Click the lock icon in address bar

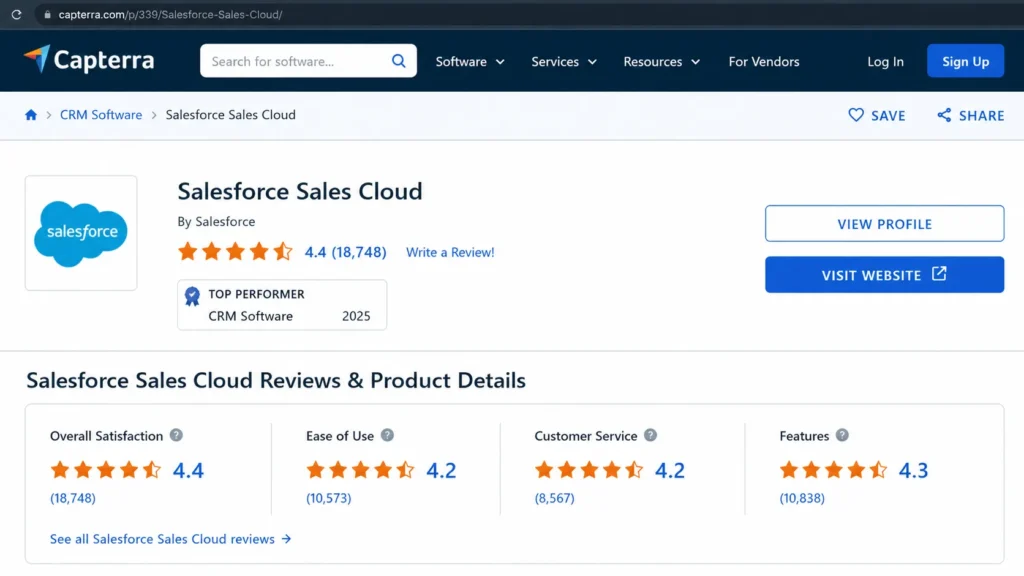coord(47,14)
